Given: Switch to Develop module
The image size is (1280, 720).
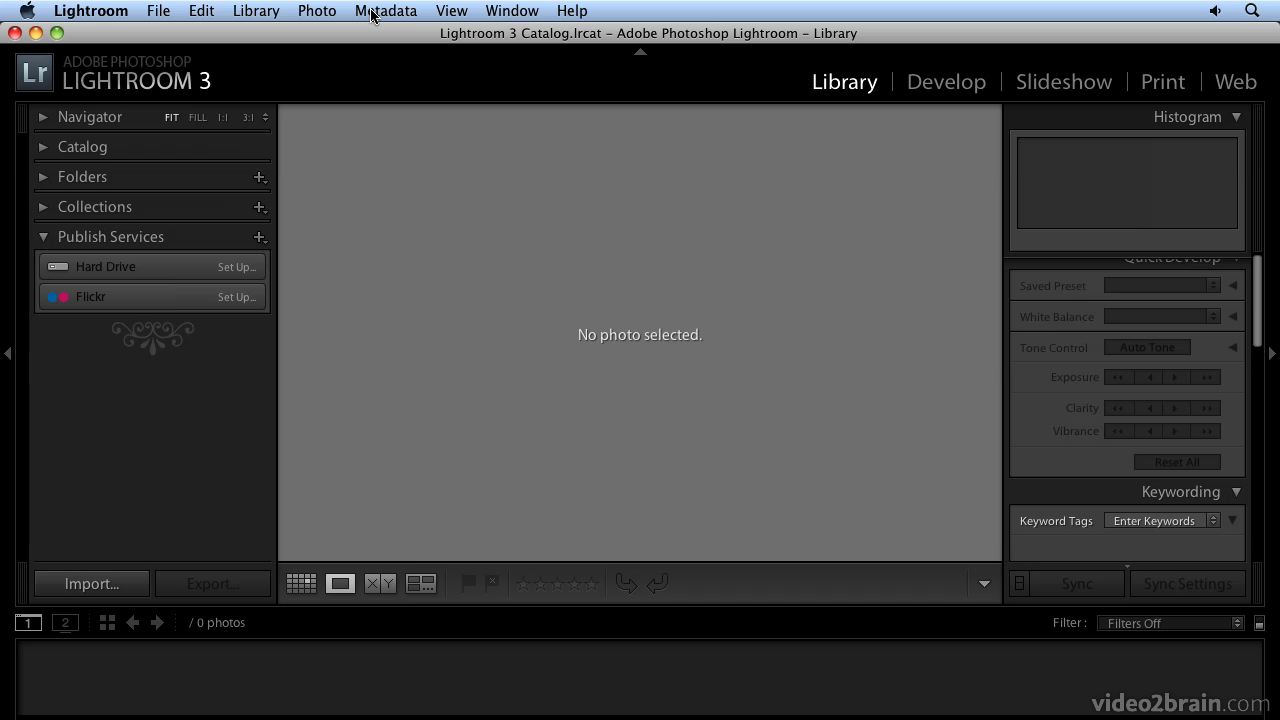Looking at the screenshot, I should click(x=946, y=82).
